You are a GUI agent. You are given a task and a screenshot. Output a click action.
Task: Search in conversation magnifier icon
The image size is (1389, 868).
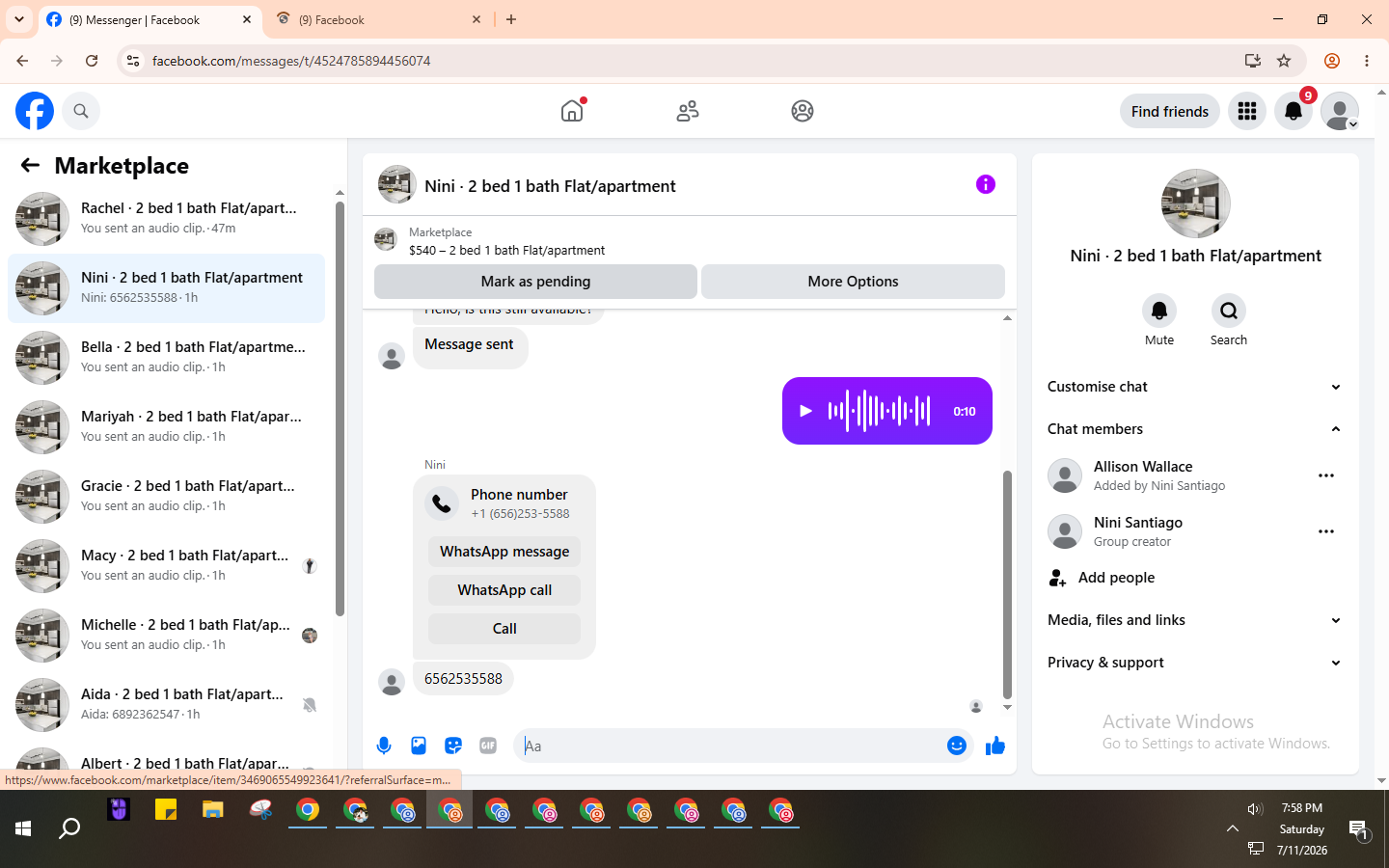coord(1229,311)
